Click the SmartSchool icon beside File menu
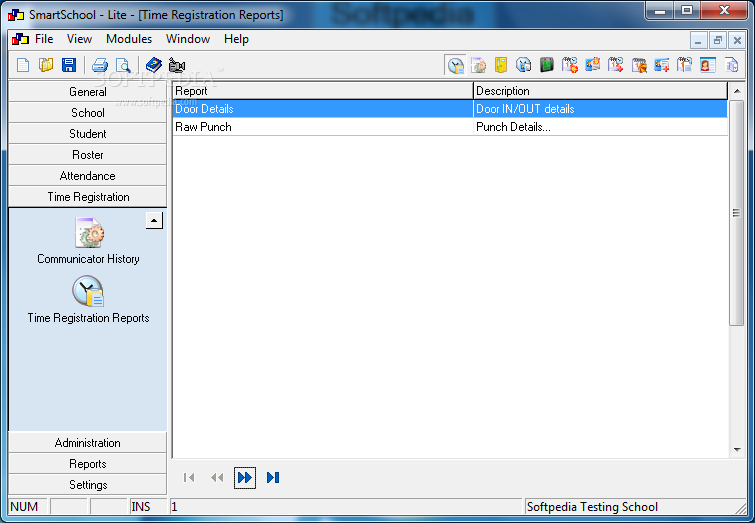The width and height of the screenshot is (755, 523). click(x=20, y=39)
